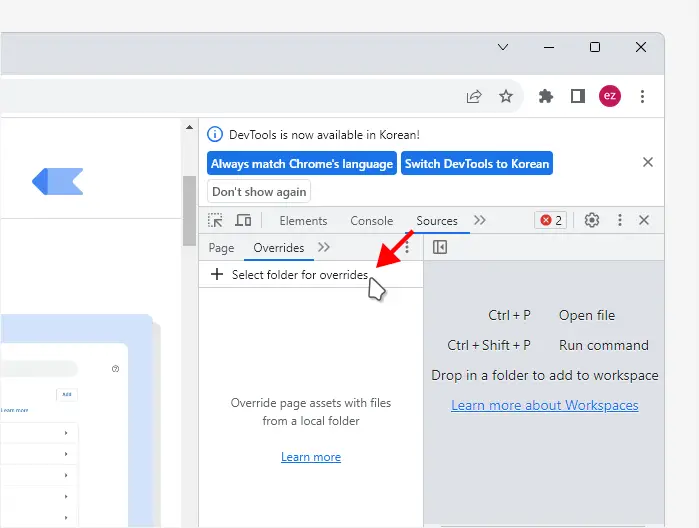
Task: Select the Sources tab
Action: 437,221
